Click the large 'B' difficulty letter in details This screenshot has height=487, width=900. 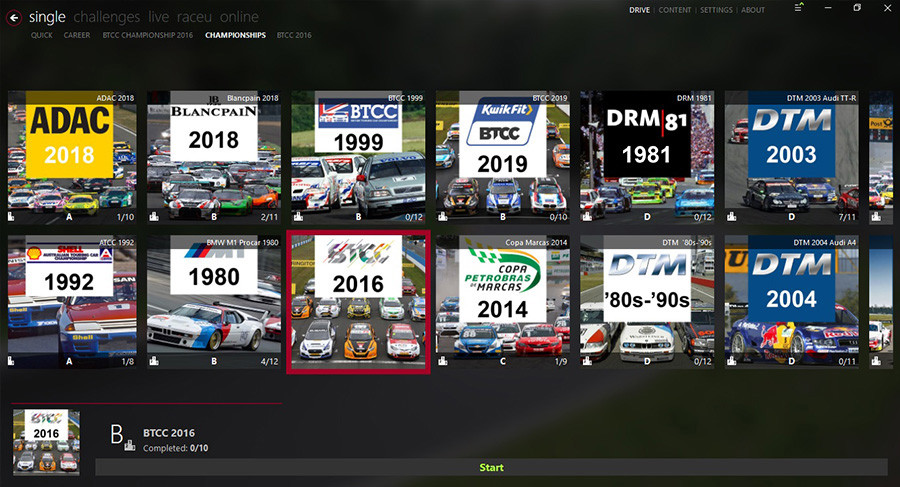tap(117, 435)
